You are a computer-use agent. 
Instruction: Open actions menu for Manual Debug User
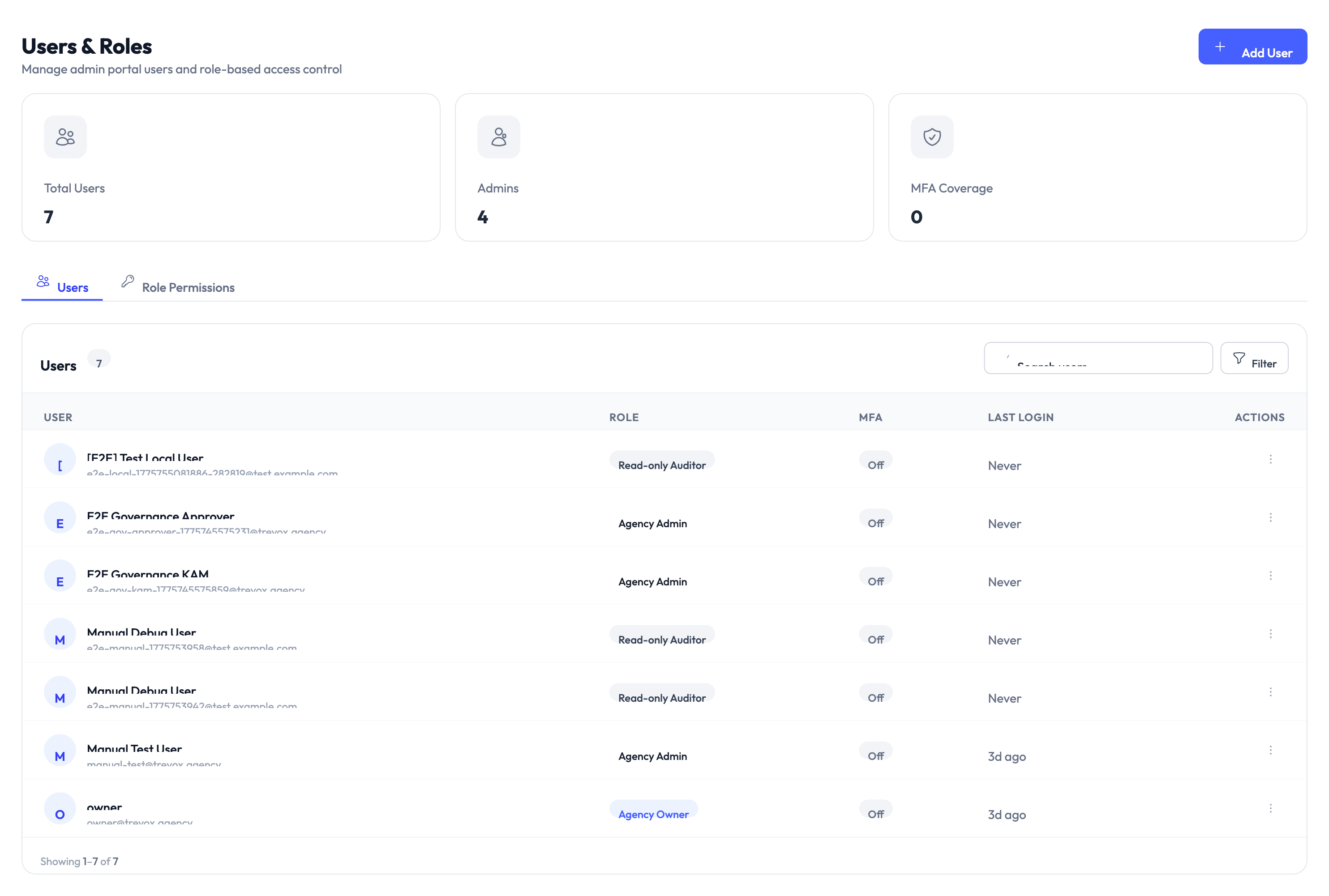[x=1271, y=634]
